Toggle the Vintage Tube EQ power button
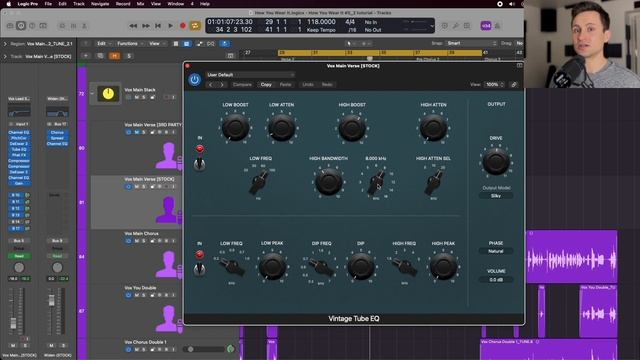The image size is (640, 360). coord(195,80)
